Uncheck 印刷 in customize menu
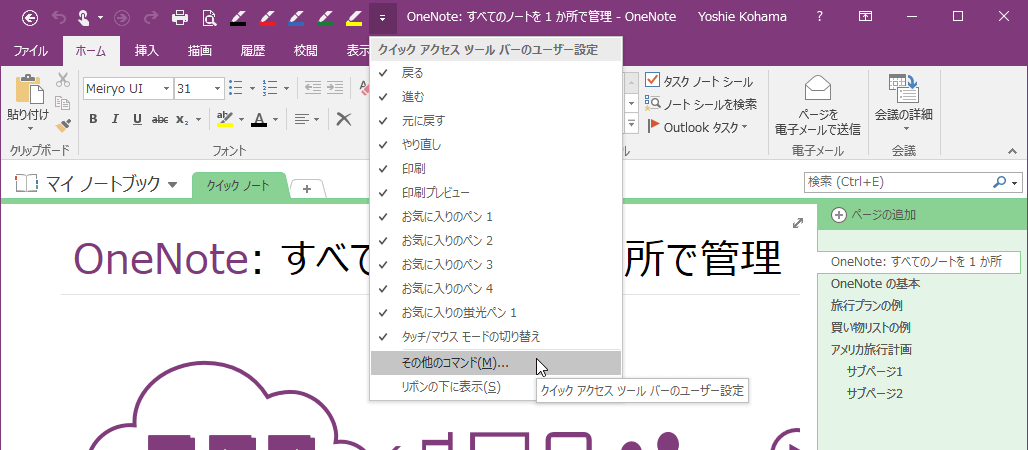The height and width of the screenshot is (450, 1028). tap(496, 169)
